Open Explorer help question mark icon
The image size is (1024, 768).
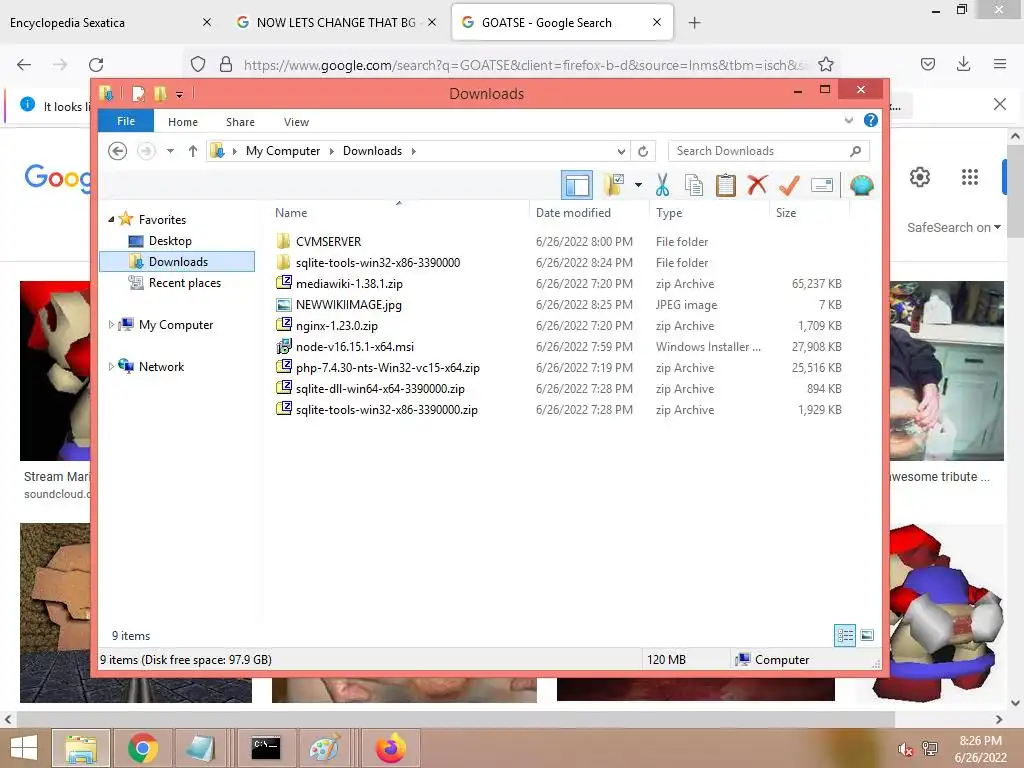coord(871,120)
